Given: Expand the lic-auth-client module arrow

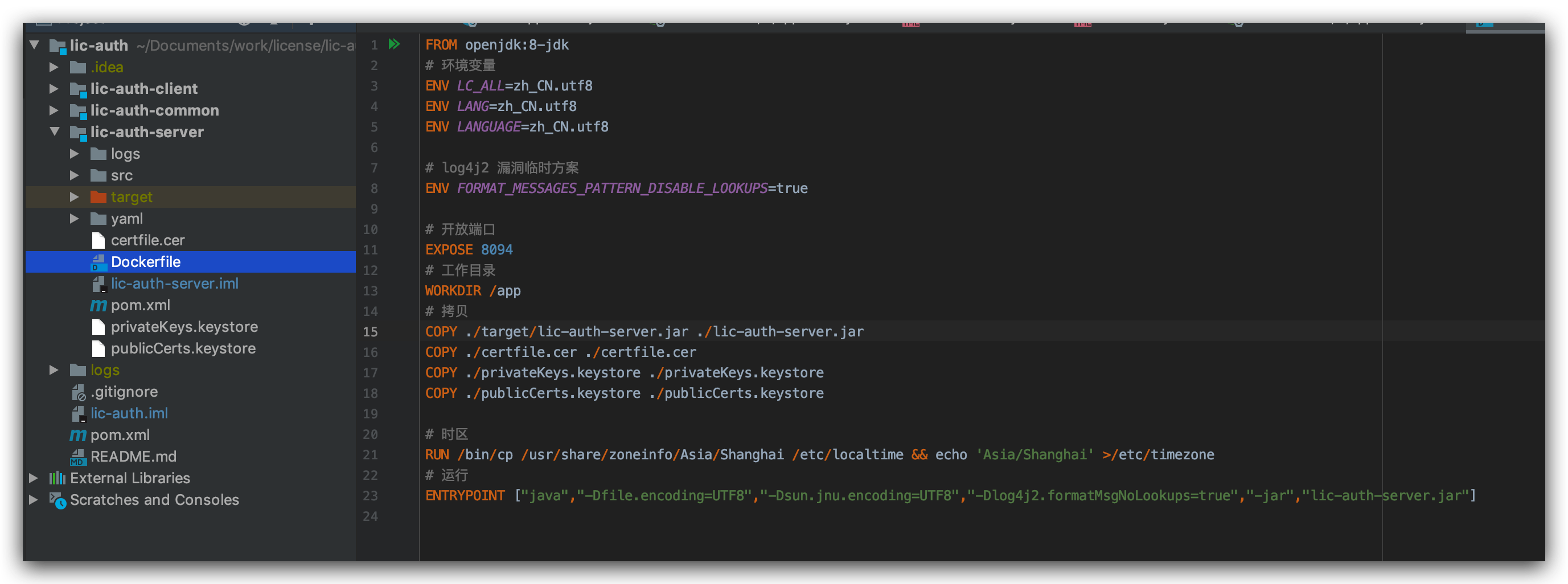Looking at the screenshot, I should [54, 89].
